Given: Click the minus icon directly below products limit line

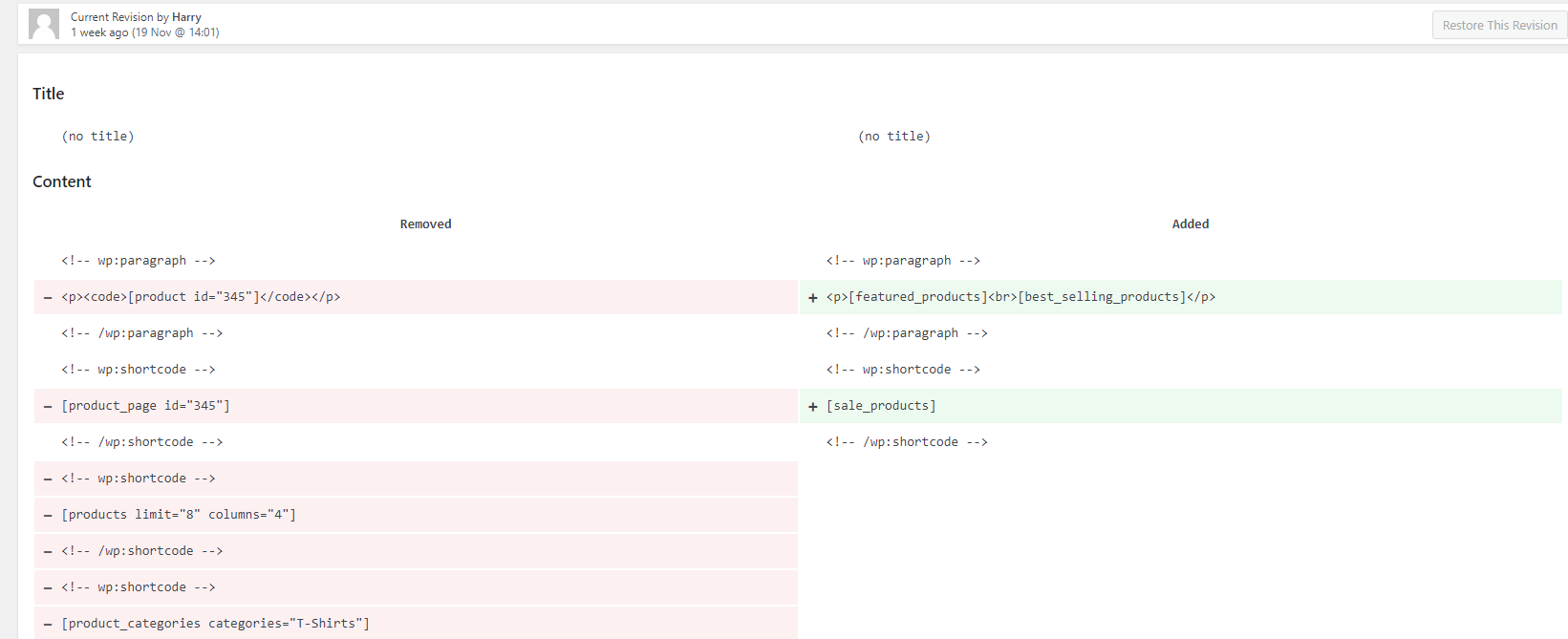Looking at the screenshot, I should click(48, 552).
